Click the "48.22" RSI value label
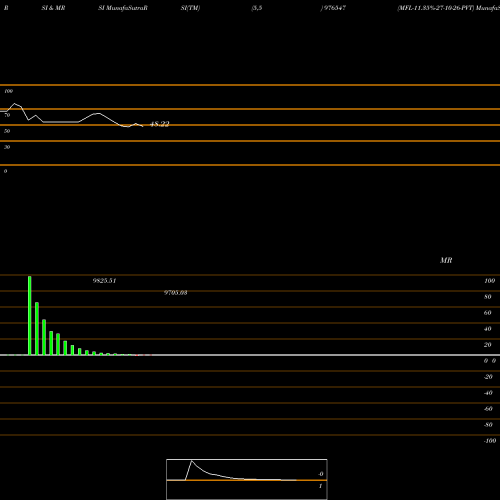This screenshot has height=500, width=500. coord(160,124)
